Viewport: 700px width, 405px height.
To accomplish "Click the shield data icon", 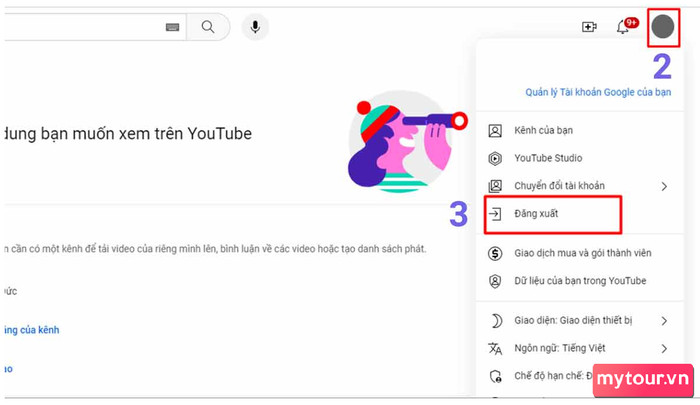I will coord(495,281).
